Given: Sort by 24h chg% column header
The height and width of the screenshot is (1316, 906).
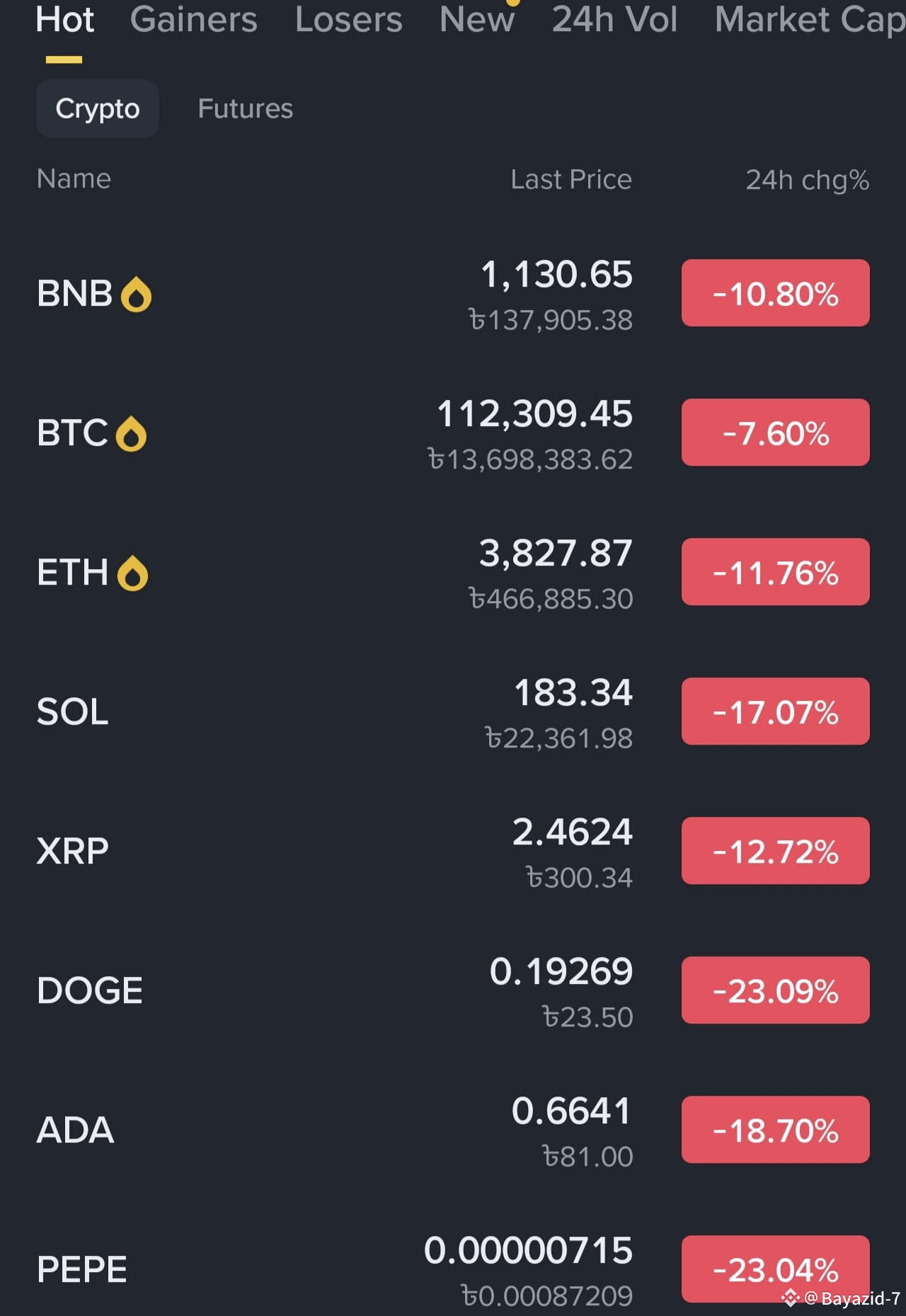Looking at the screenshot, I should pos(808,181).
